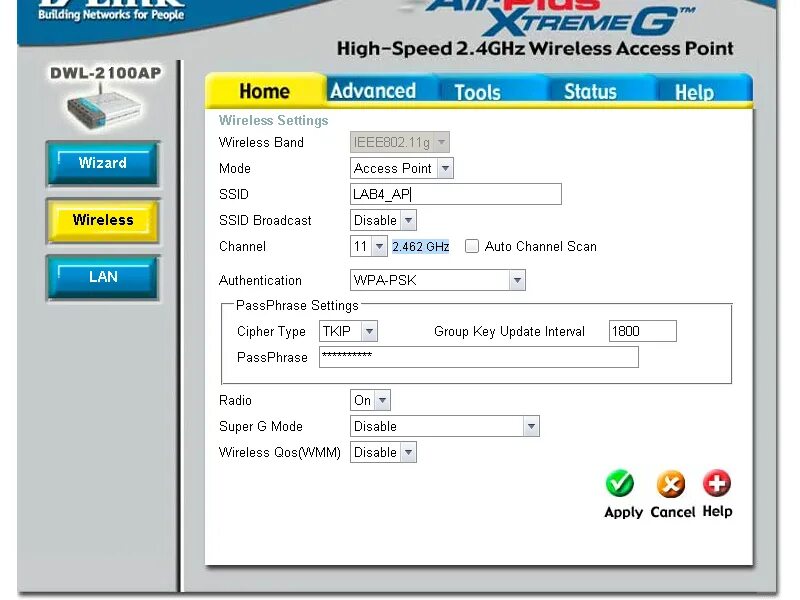Open the Wireless Qos(WMM) dropdown
The height and width of the screenshot is (600, 800).
coord(383,453)
